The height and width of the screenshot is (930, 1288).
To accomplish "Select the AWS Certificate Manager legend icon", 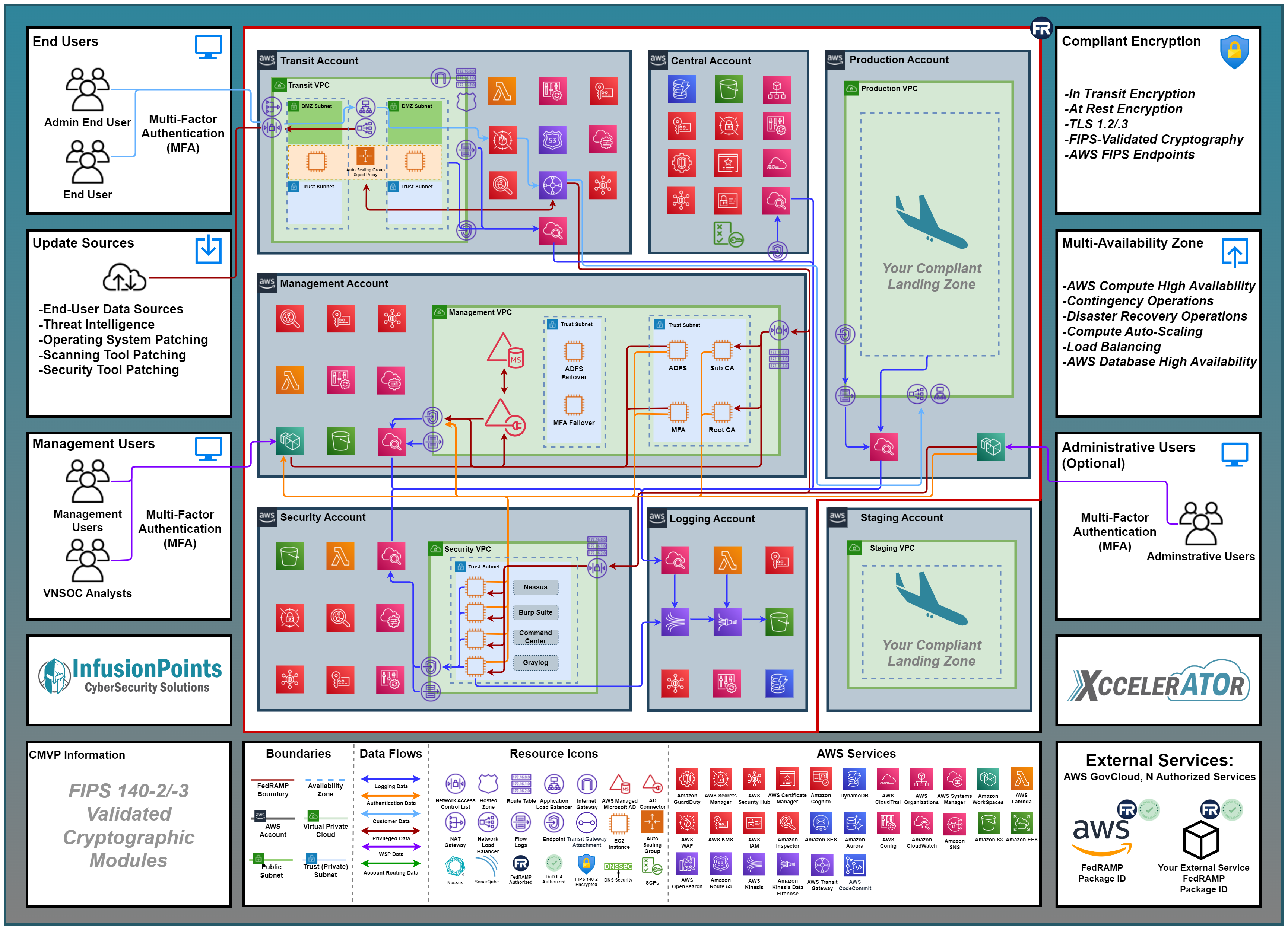I will [787, 779].
